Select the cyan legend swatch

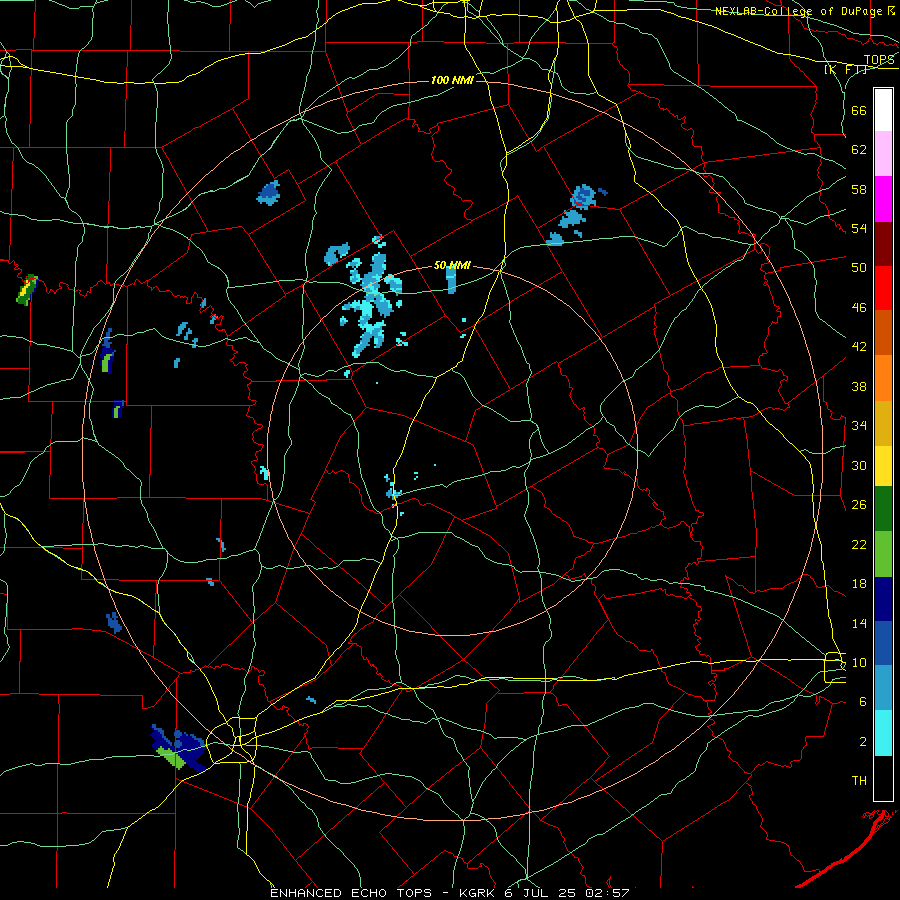(x=883, y=733)
